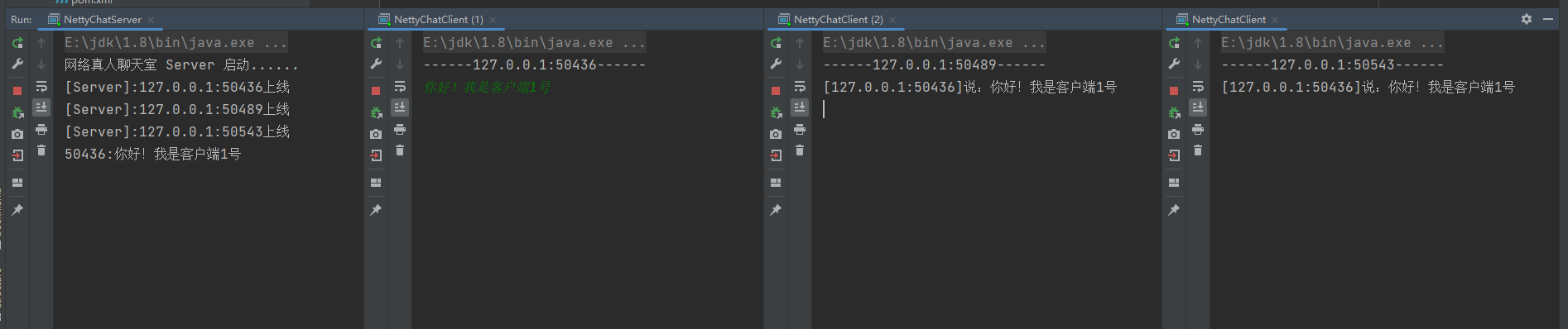Click green input text in NettyChatClient (1) console

(x=488, y=87)
